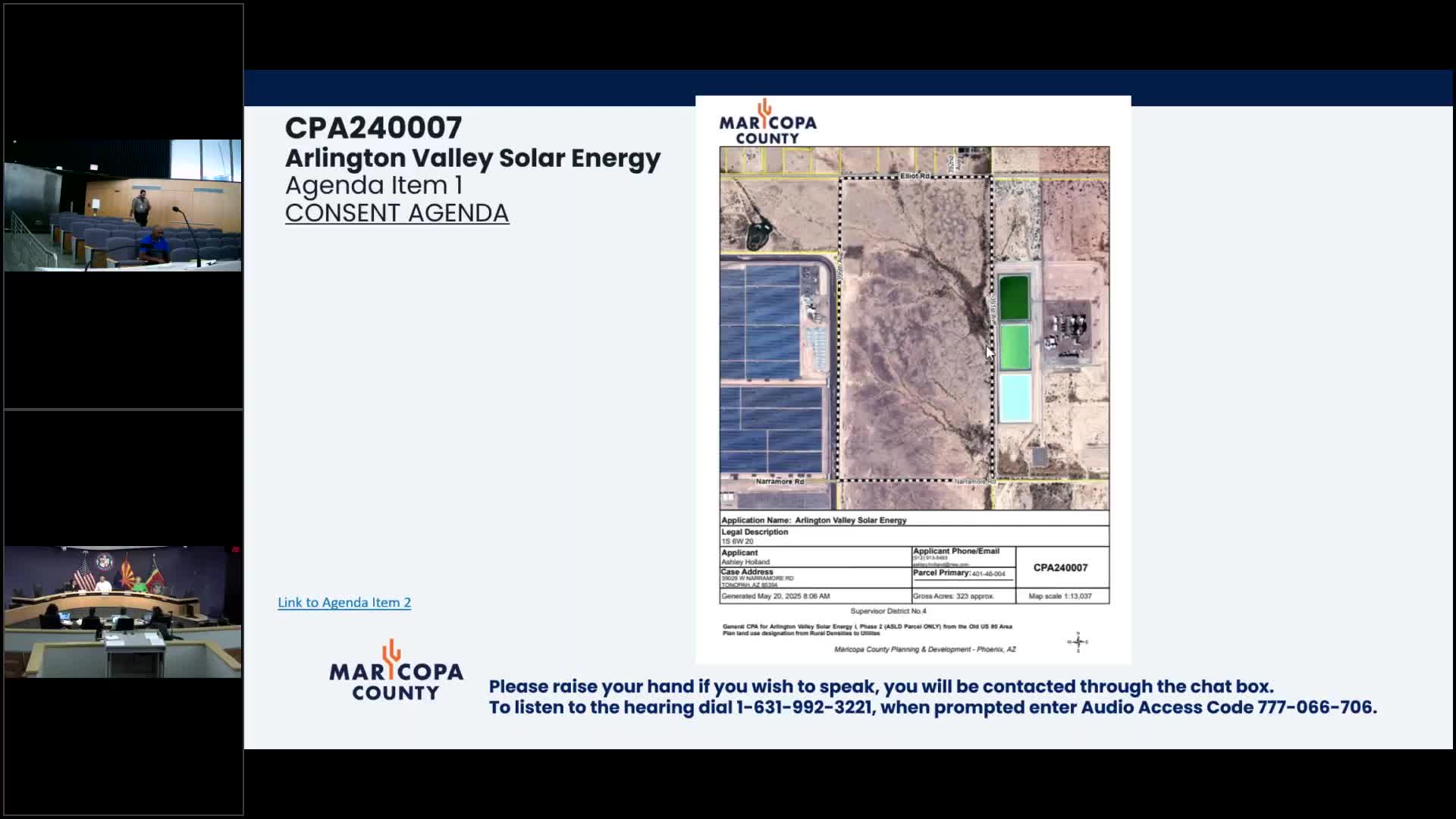Click the Maricopa County logo beside the hearing notice
This screenshot has width=1456, height=819.
[396, 670]
